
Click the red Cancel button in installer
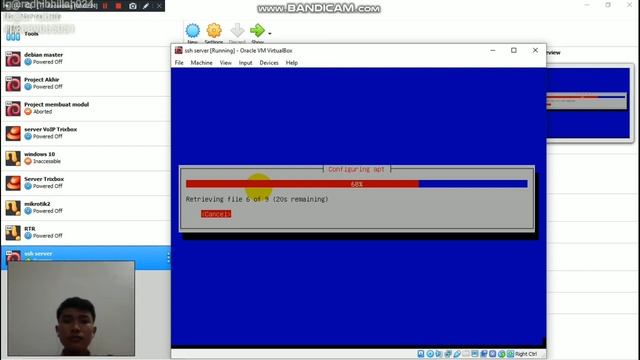point(216,214)
